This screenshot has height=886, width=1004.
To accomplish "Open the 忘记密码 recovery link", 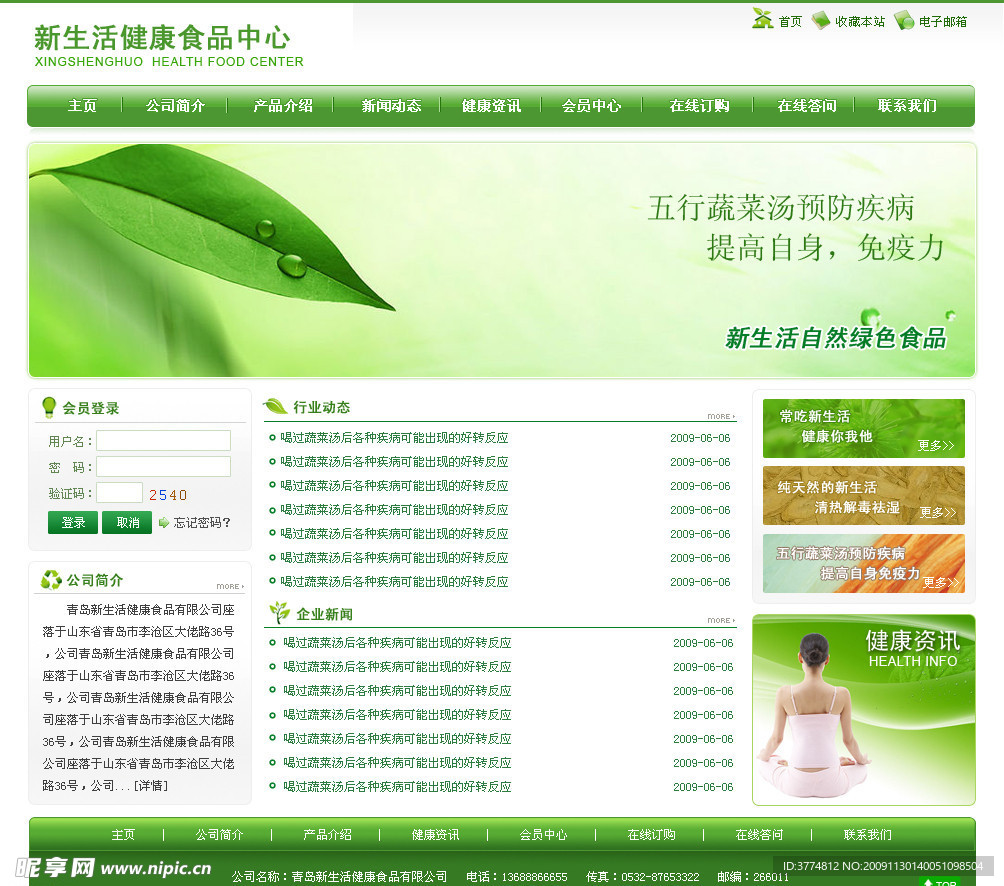I will (201, 522).
